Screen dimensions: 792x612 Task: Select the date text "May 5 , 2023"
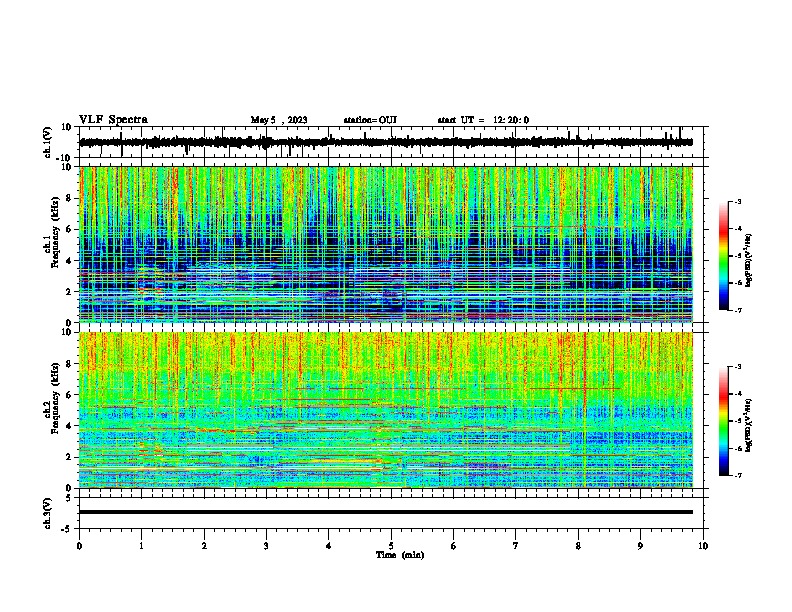pos(279,120)
